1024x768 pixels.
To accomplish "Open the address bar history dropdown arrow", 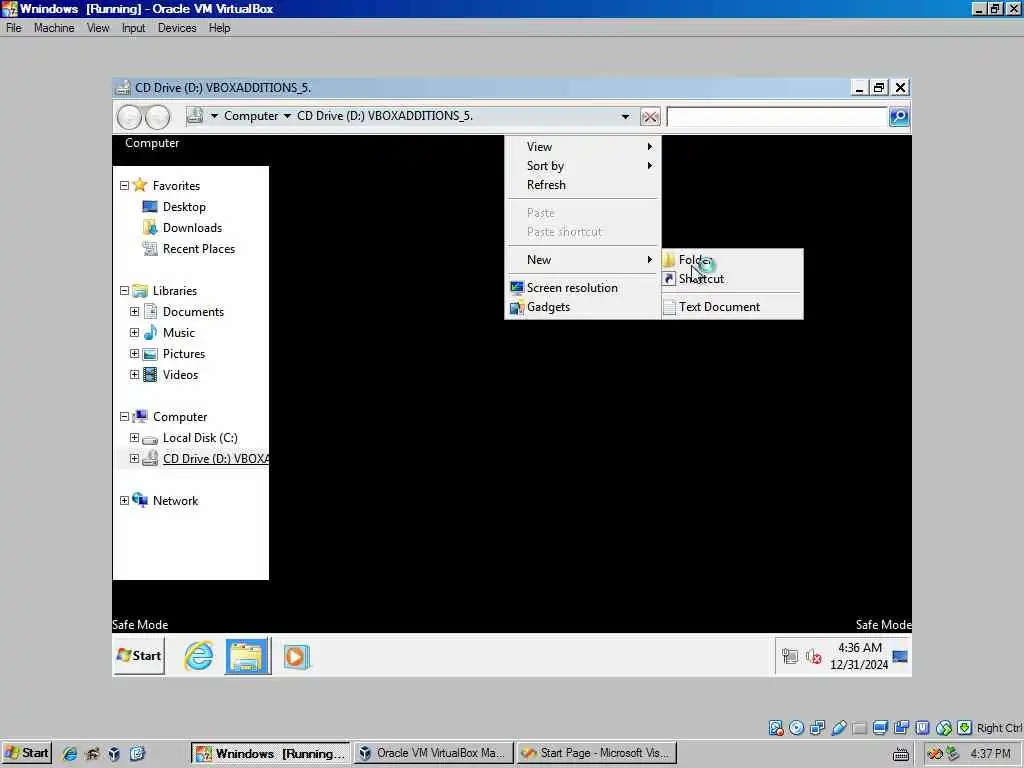I will tap(625, 117).
